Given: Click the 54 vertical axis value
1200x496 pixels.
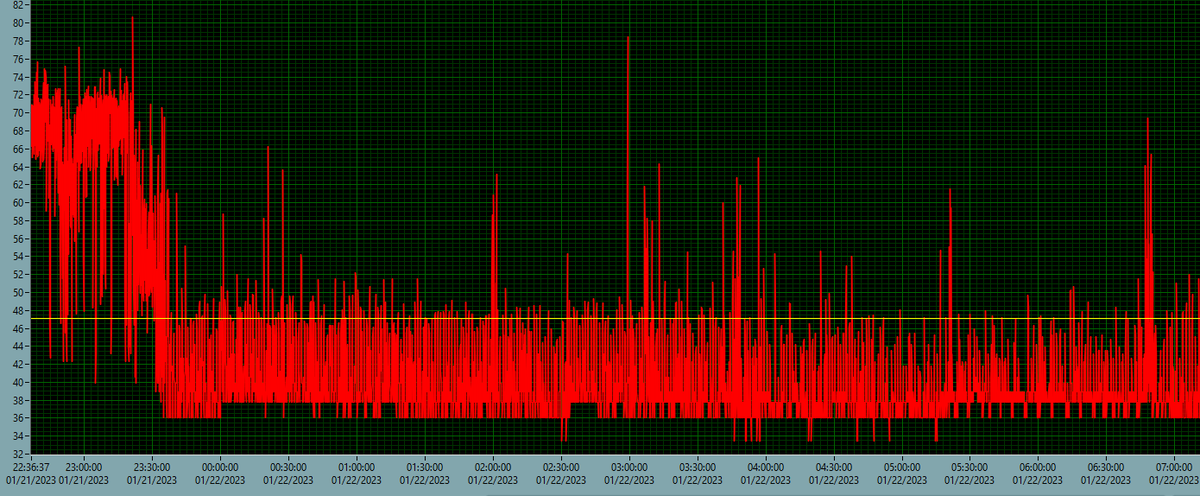Looking at the screenshot, I should pyautogui.click(x=20, y=256).
